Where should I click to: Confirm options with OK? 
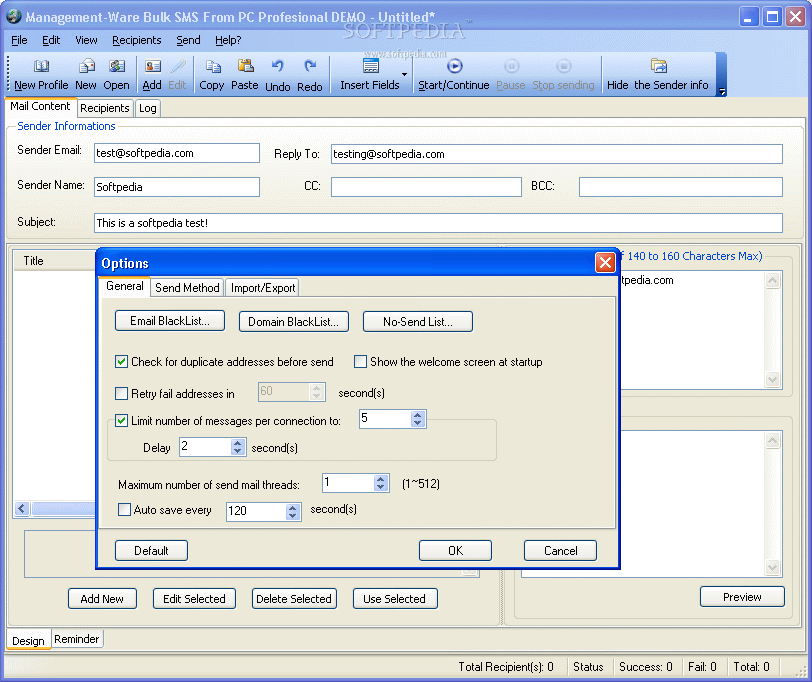[455, 550]
